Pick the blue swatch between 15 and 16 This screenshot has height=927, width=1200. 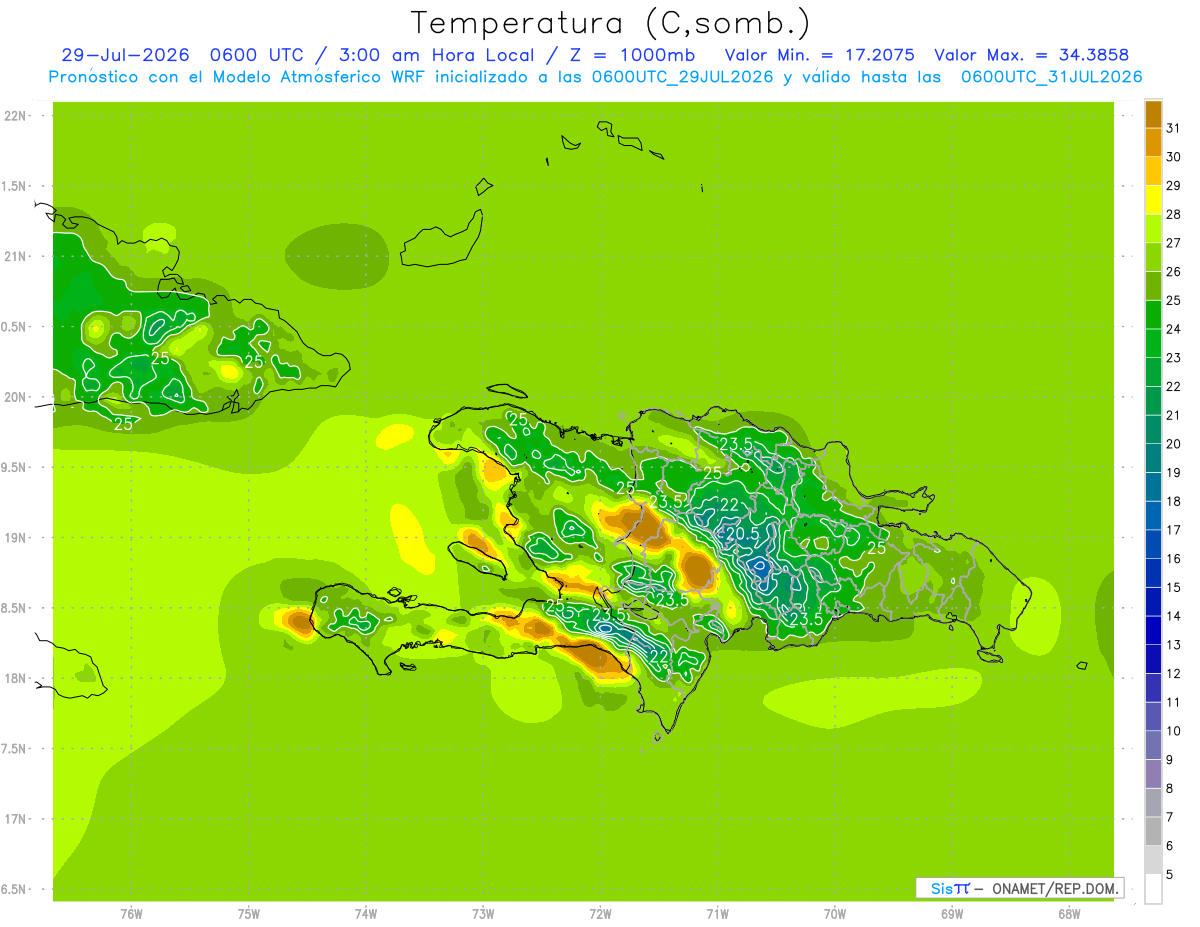(1153, 573)
